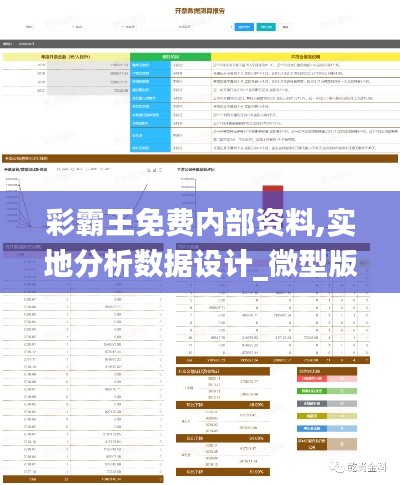Image resolution: width=400 pixels, height=485 pixels.
Task: Click the first blue query button
Action: pos(244,27)
